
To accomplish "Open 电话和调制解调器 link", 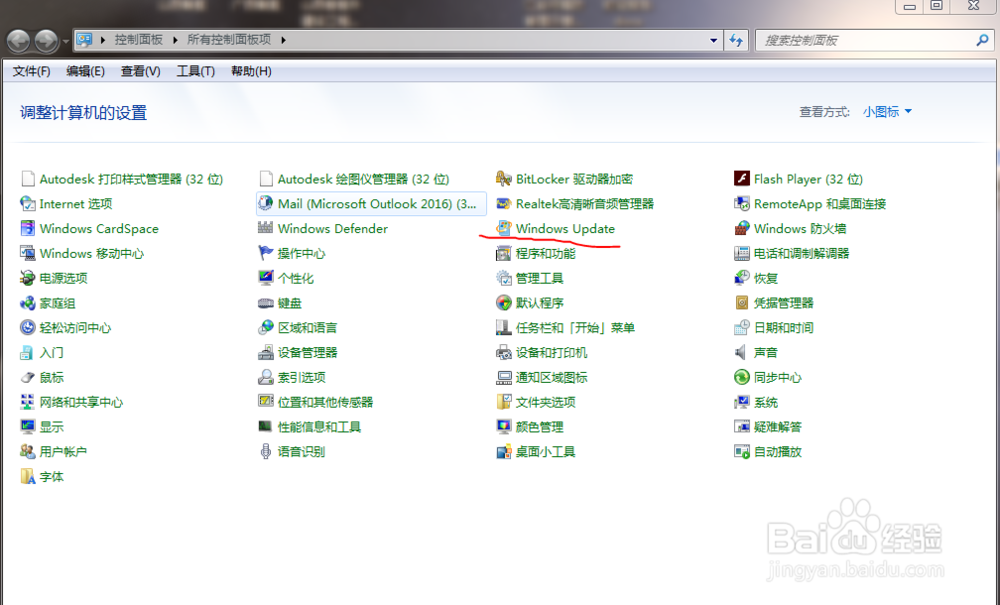I will click(802, 253).
